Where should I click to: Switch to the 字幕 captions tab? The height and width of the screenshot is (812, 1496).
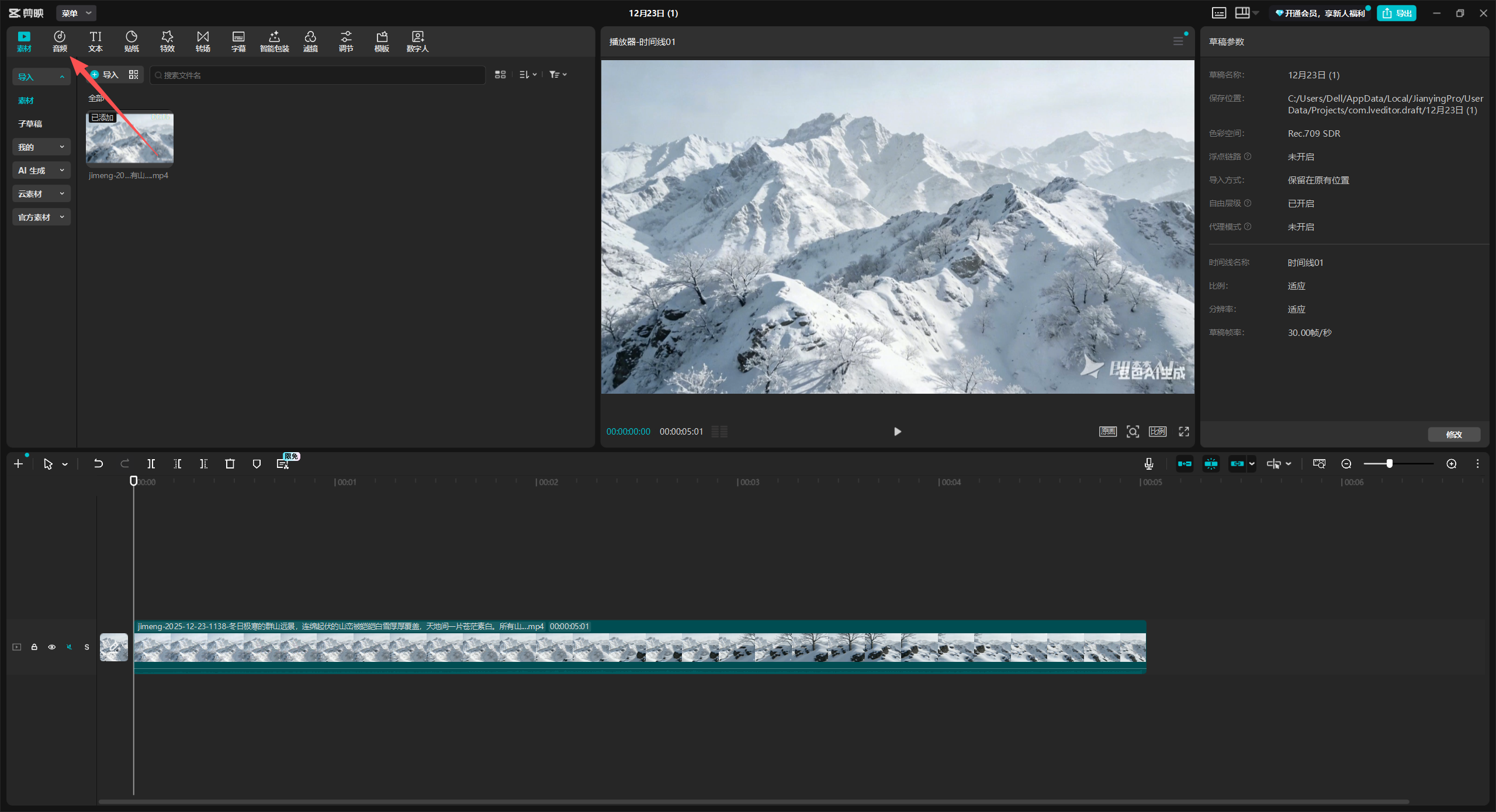pyautogui.click(x=238, y=41)
